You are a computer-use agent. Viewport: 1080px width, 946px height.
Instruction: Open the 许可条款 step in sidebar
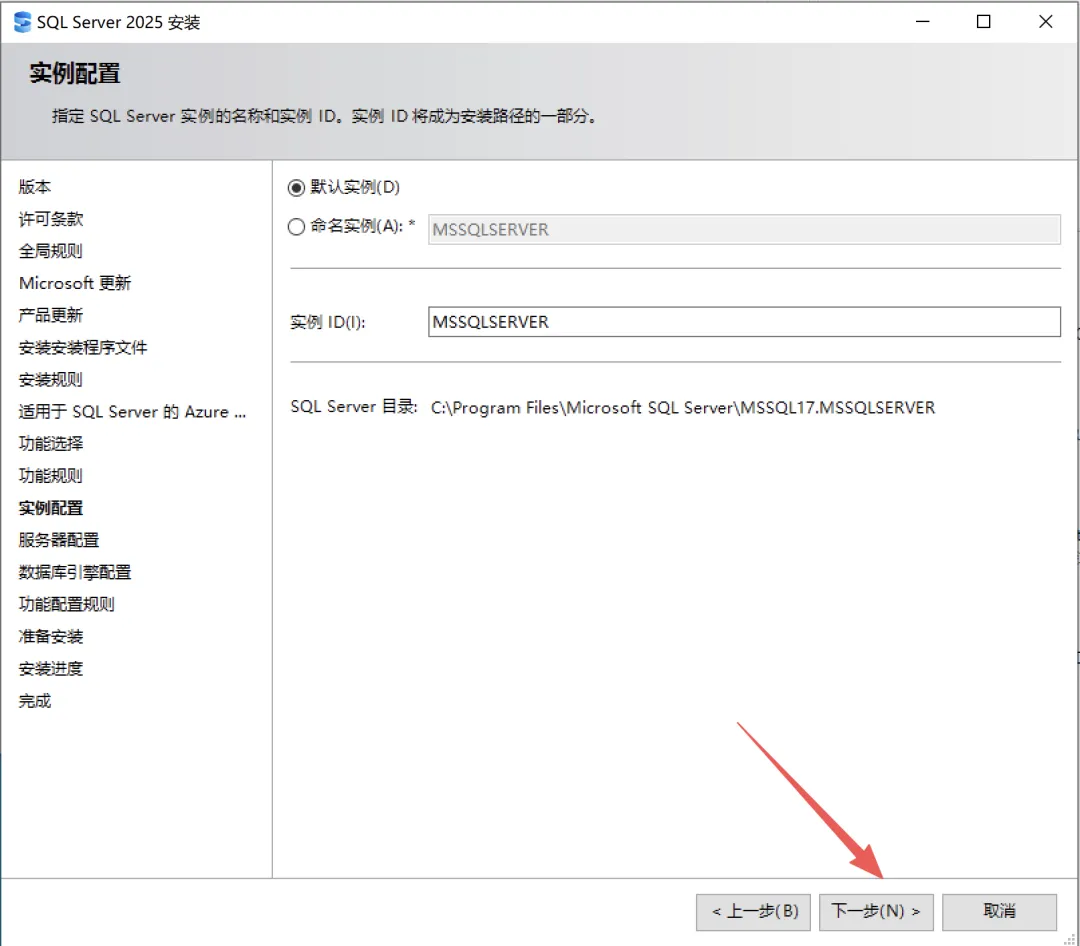51,219
